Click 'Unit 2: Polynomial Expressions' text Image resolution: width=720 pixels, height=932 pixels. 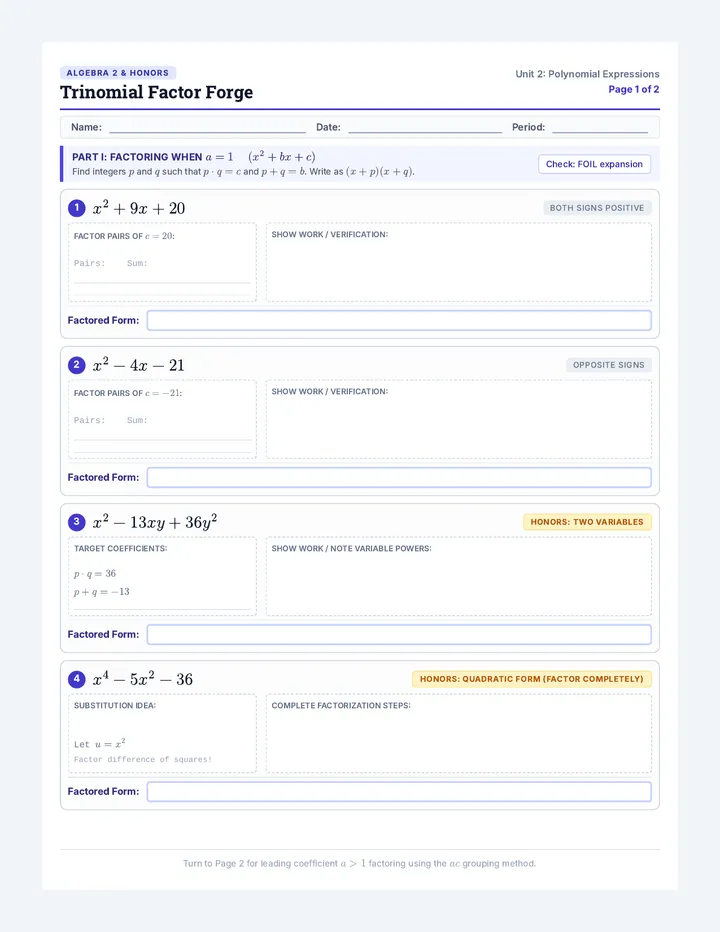click(587, 74)
